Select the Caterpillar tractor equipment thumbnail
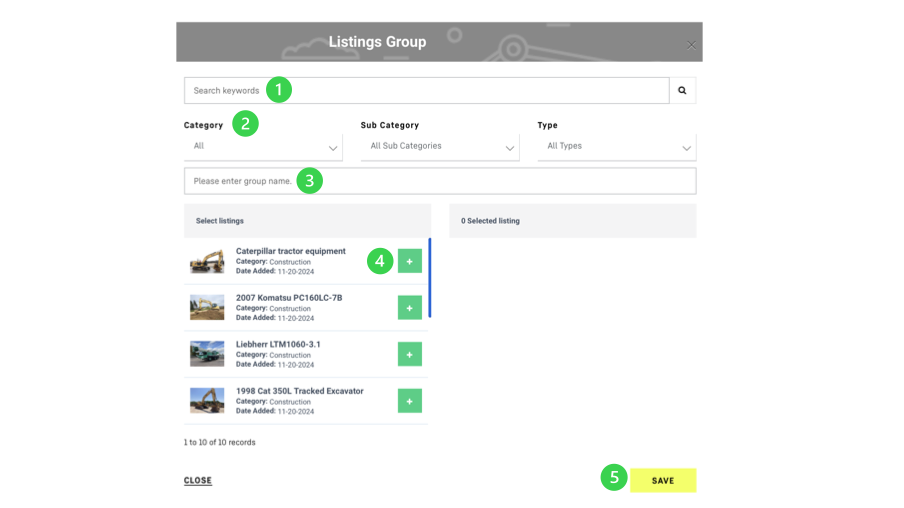This screenshot has width=904, height=508. tap(207, 261)
